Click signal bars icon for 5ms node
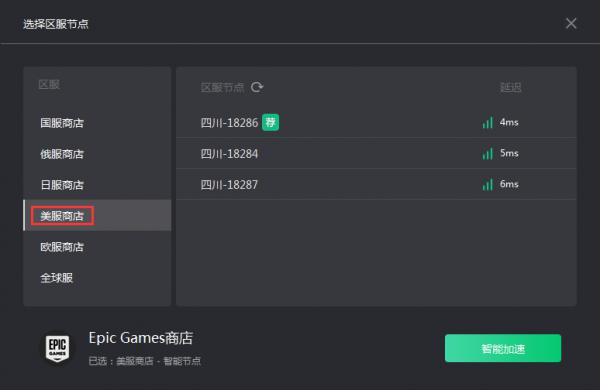Image resolution: width=600 pixels, height=390 pixels. [x=488, y=153]
